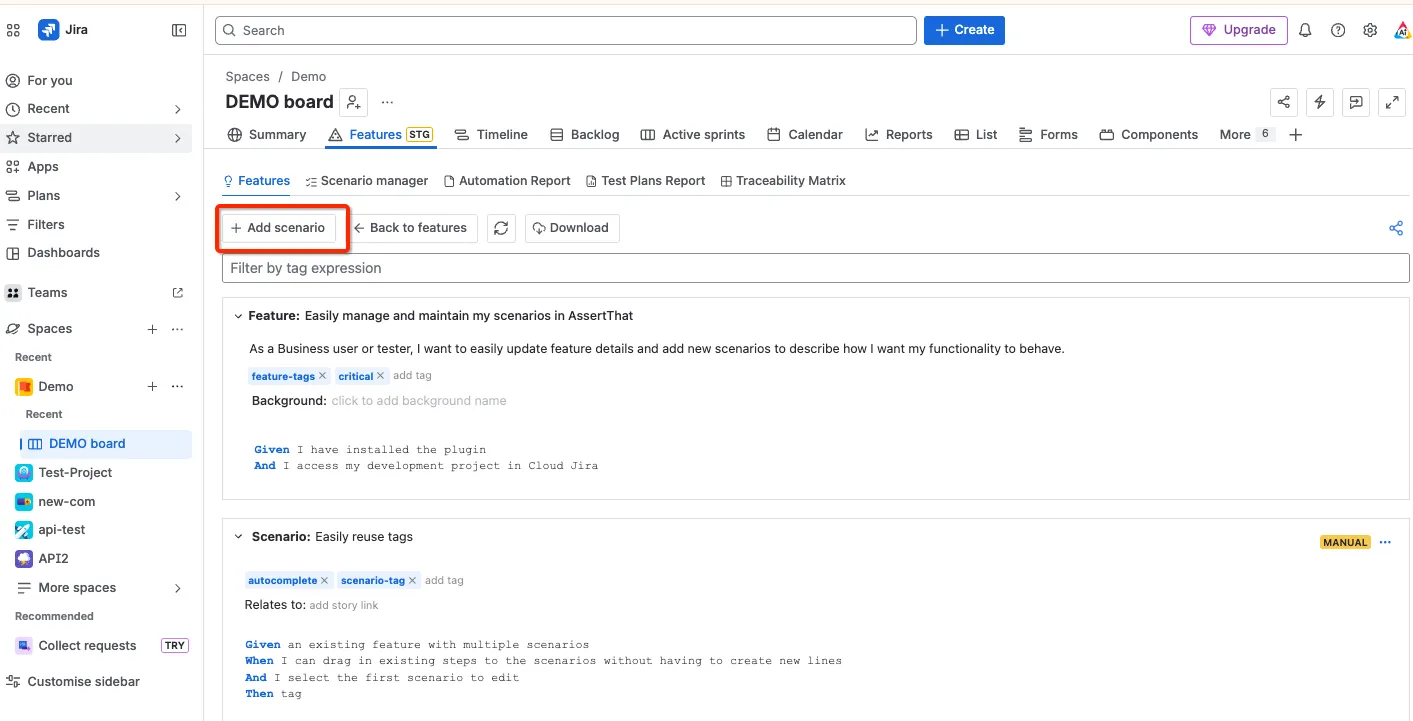Click the refresh icon button next to Back to features
Viewport: 1413px width, 721px height.
coord(501,228)
